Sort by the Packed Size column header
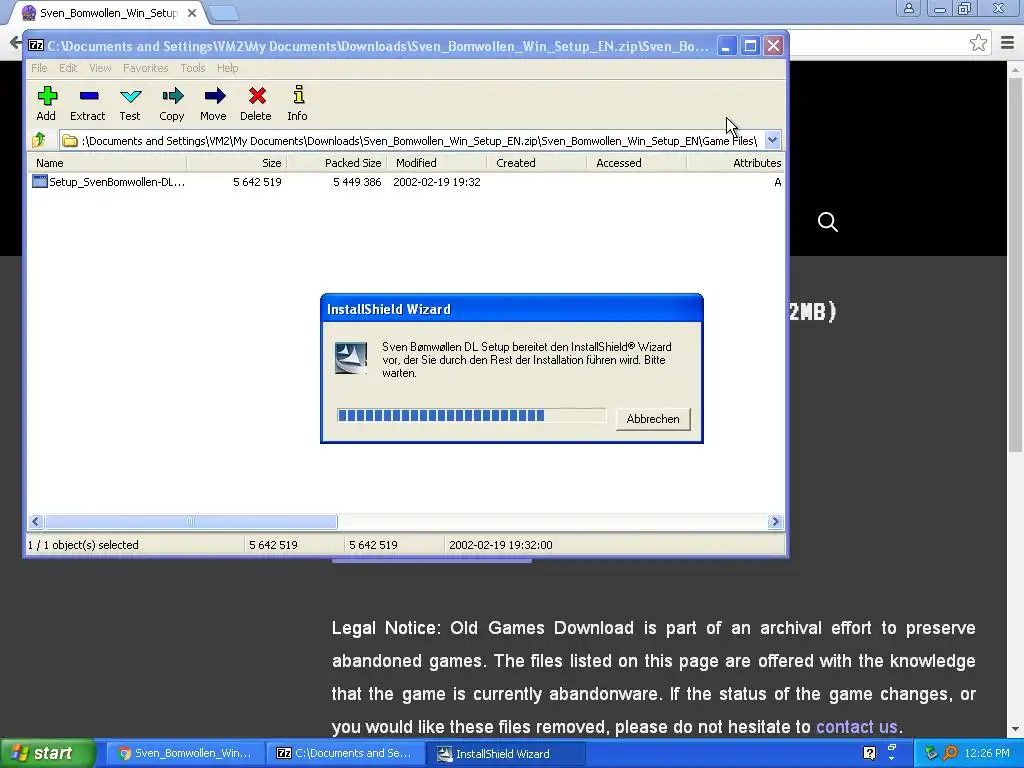The height and width of the screenshot is (768, 1024). (x=337, y=163)
